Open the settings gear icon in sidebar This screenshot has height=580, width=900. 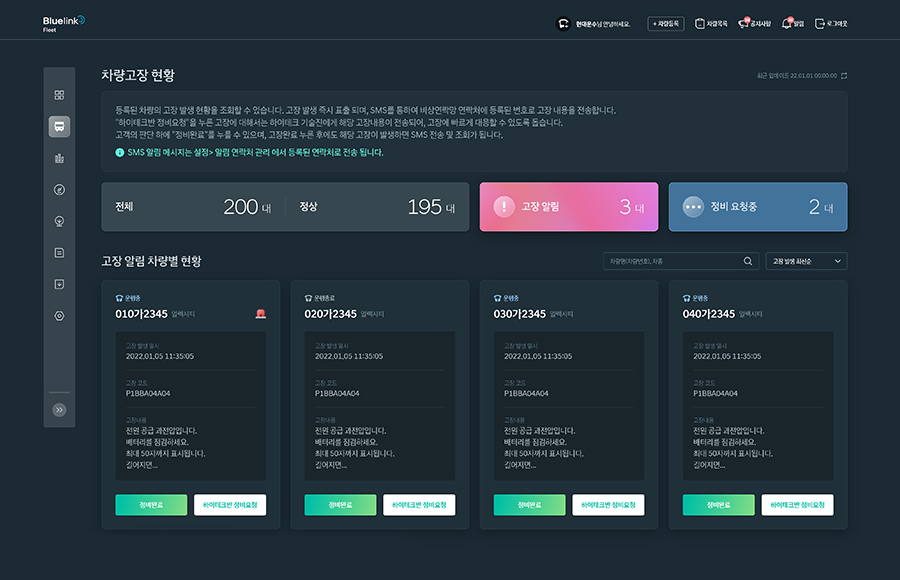[x=59, y=316]
